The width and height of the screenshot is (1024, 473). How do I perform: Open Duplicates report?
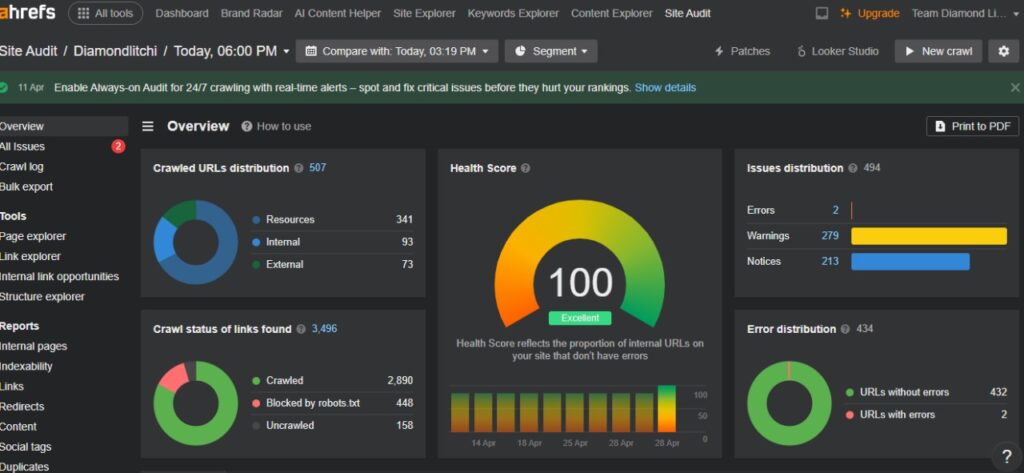pyautogui.click(x=25, y=466)
